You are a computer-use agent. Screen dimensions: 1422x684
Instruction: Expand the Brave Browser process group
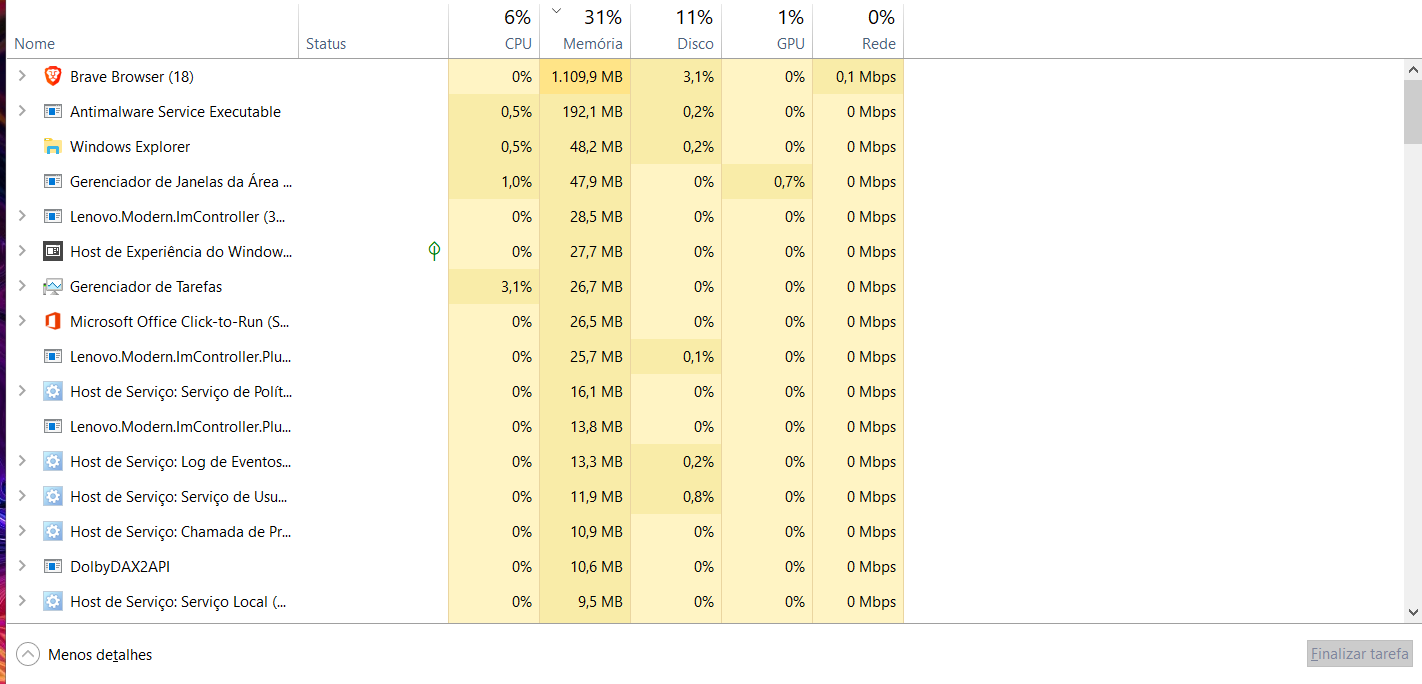[x=22, y=76]
